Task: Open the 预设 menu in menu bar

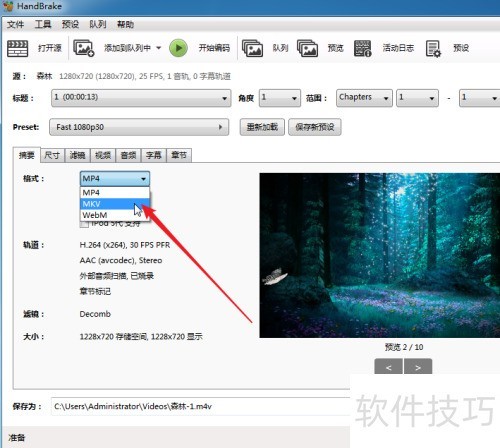Action: pos(70,24)
